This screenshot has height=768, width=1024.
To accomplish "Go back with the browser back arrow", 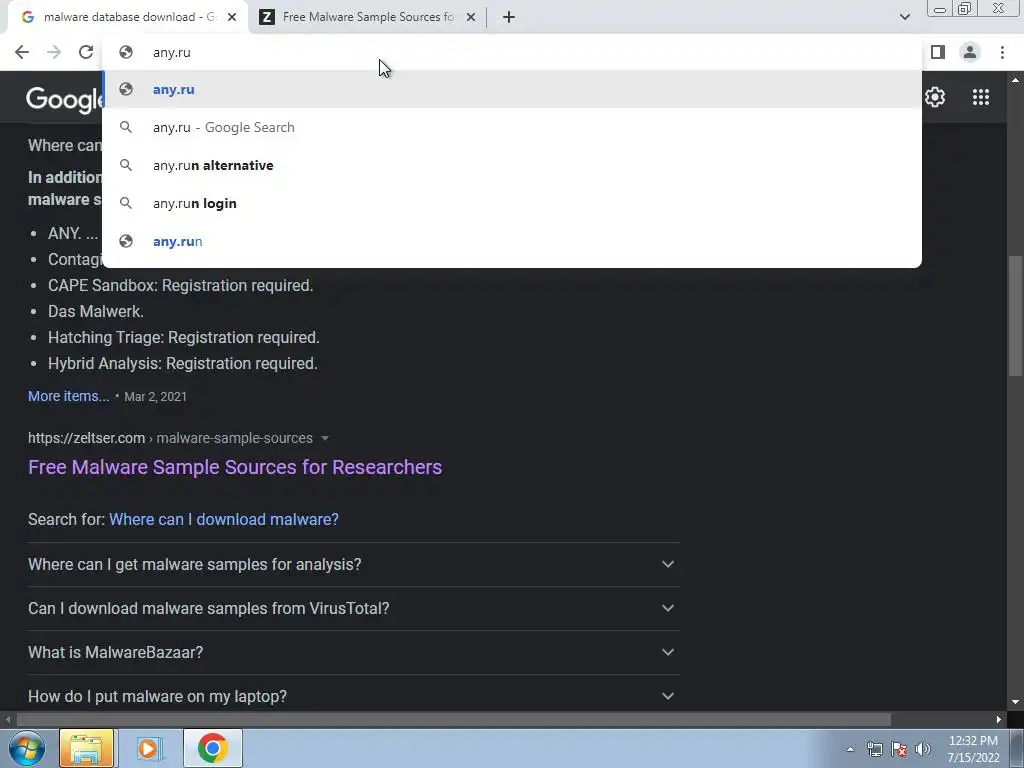I will (x=22, y=52).
